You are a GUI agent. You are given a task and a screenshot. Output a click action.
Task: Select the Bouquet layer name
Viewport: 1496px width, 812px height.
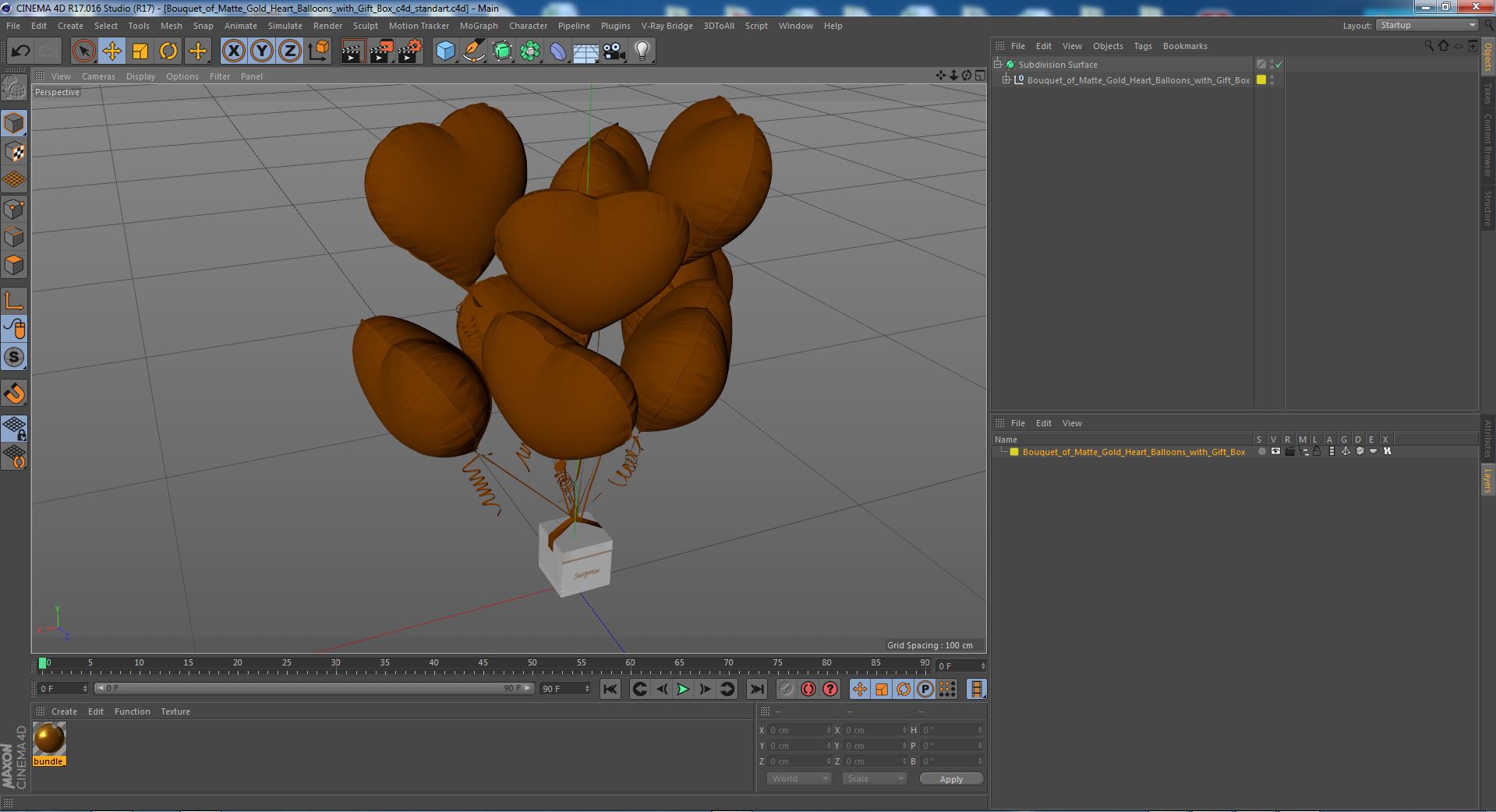(1133, 452)
